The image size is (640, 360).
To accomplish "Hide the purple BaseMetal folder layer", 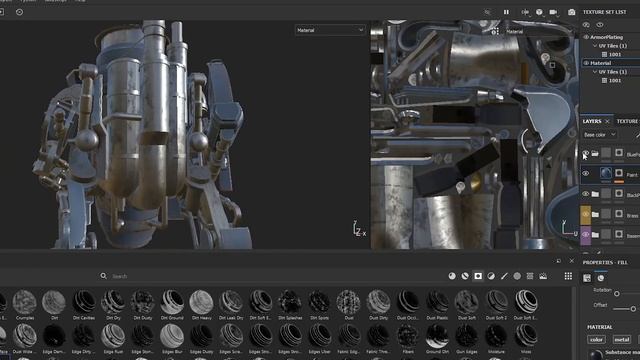I will 585,235.
